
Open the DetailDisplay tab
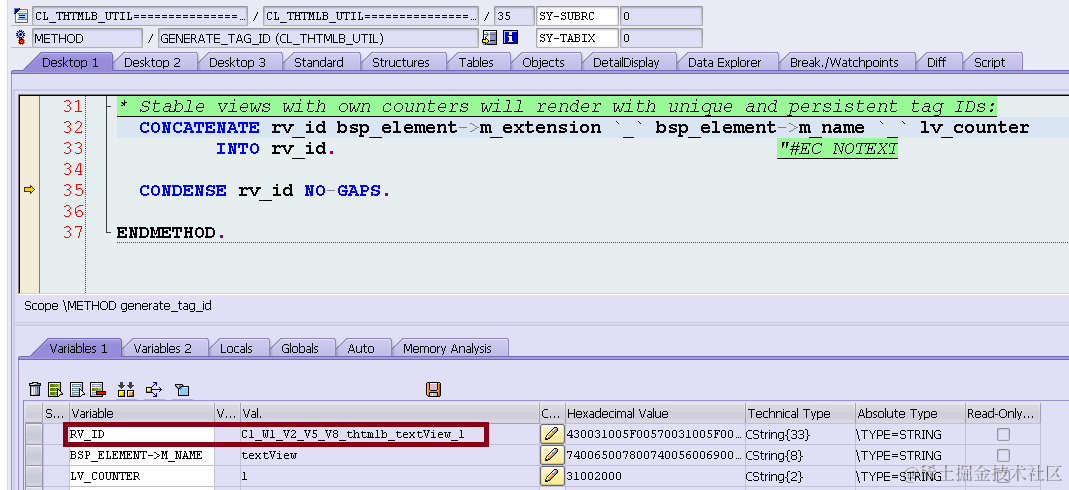[x=626, y=62]
